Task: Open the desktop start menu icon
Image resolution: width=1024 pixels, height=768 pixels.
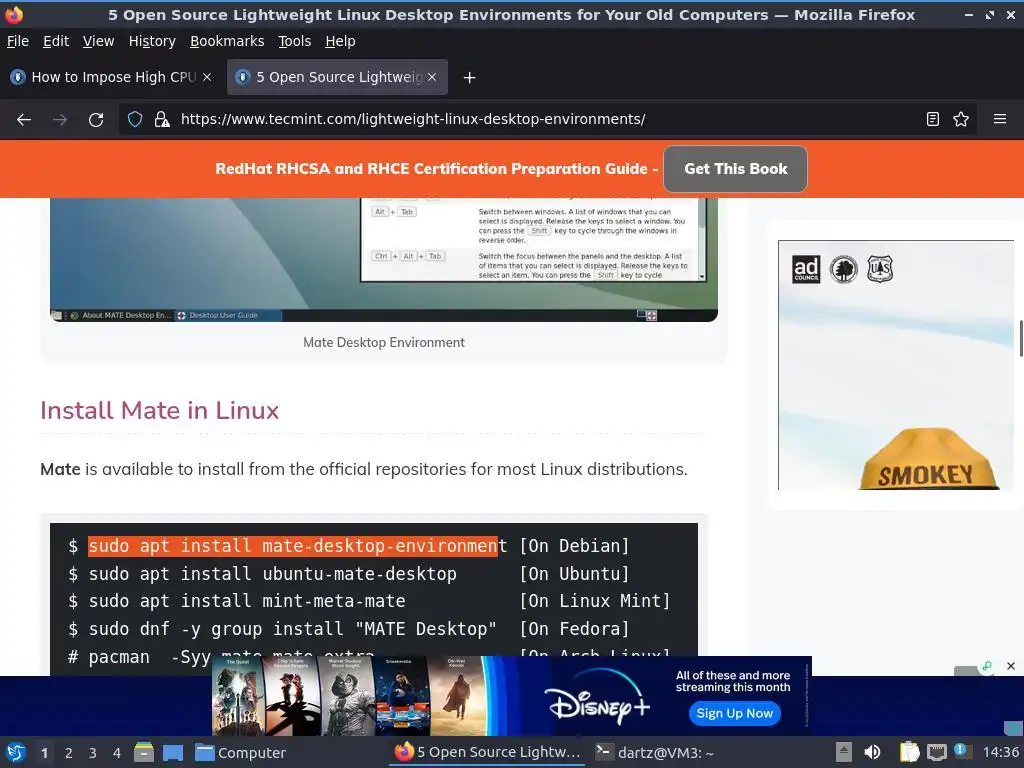Action: (16, 752)
